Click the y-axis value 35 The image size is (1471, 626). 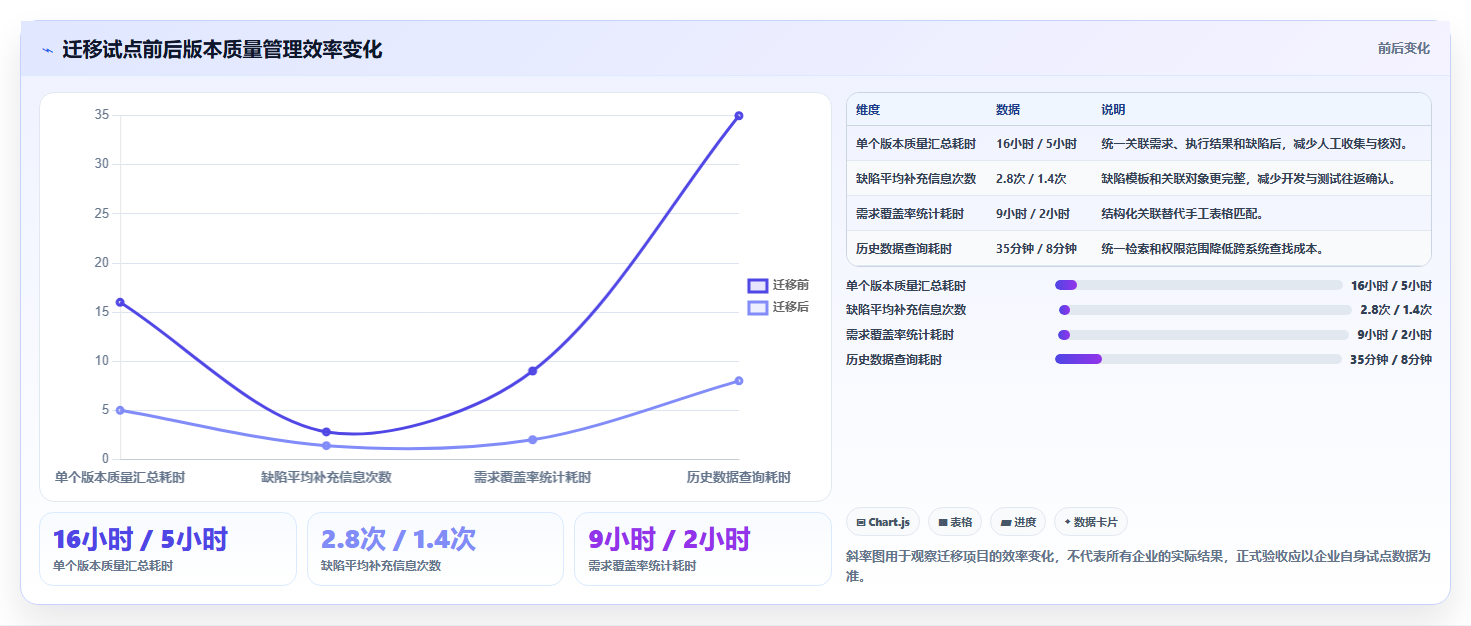[102, 115]
